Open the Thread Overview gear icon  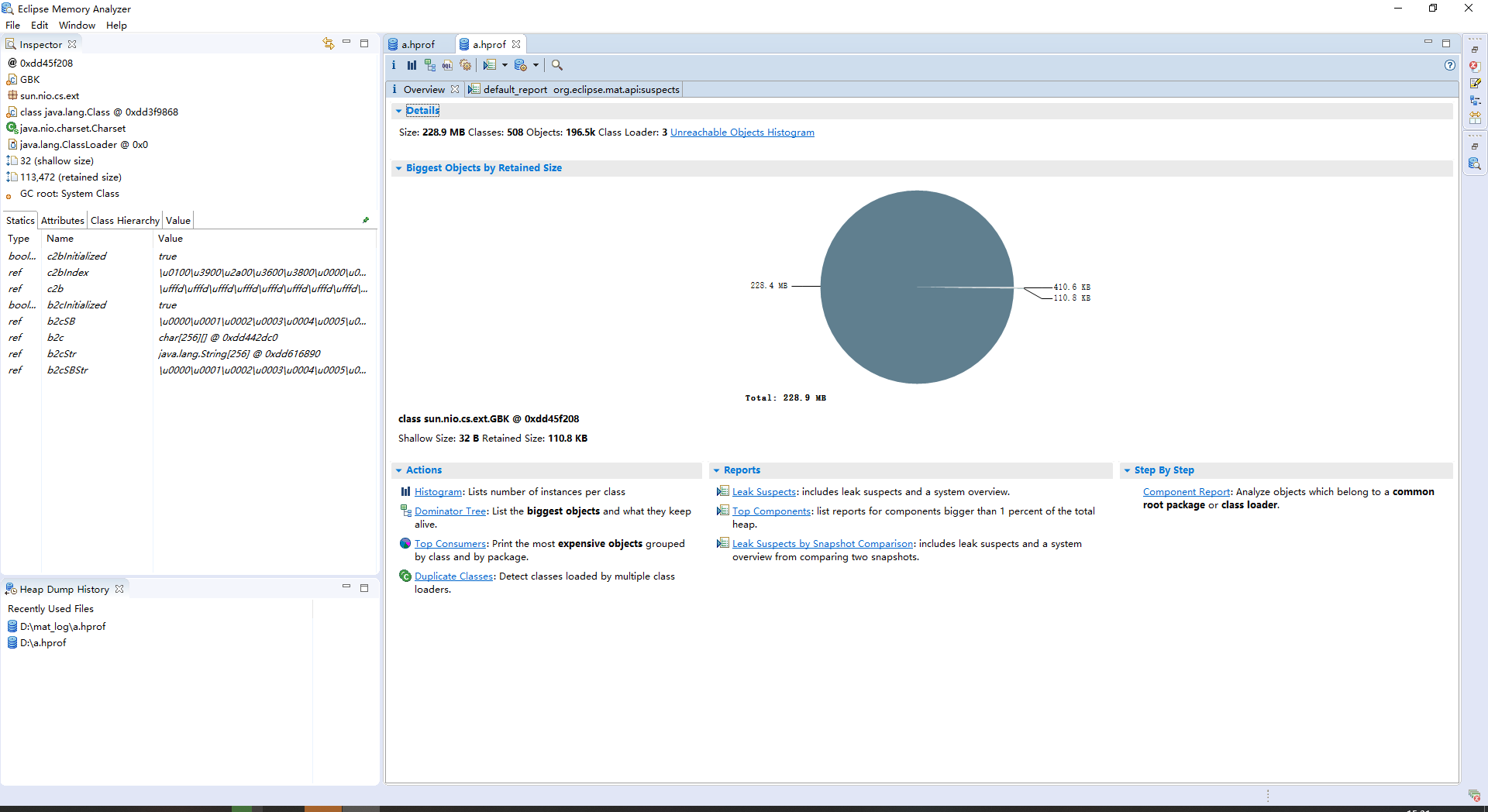click(465, 65)
